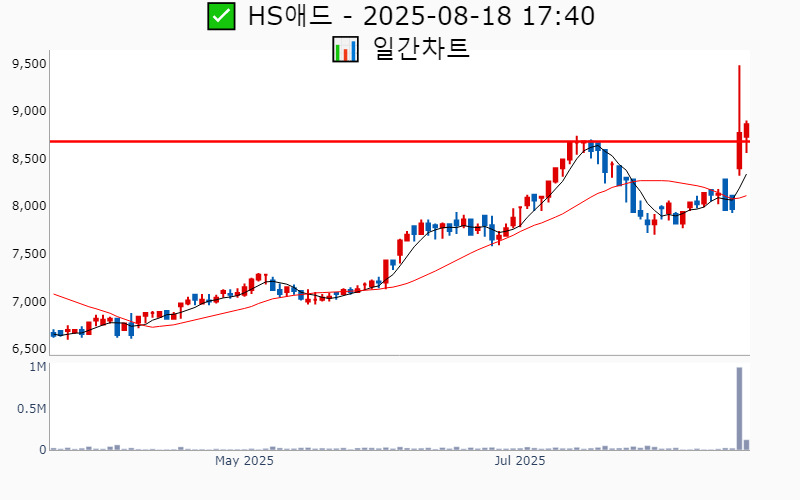Click the 8,000 price axis label

click(x=29, y=206)
